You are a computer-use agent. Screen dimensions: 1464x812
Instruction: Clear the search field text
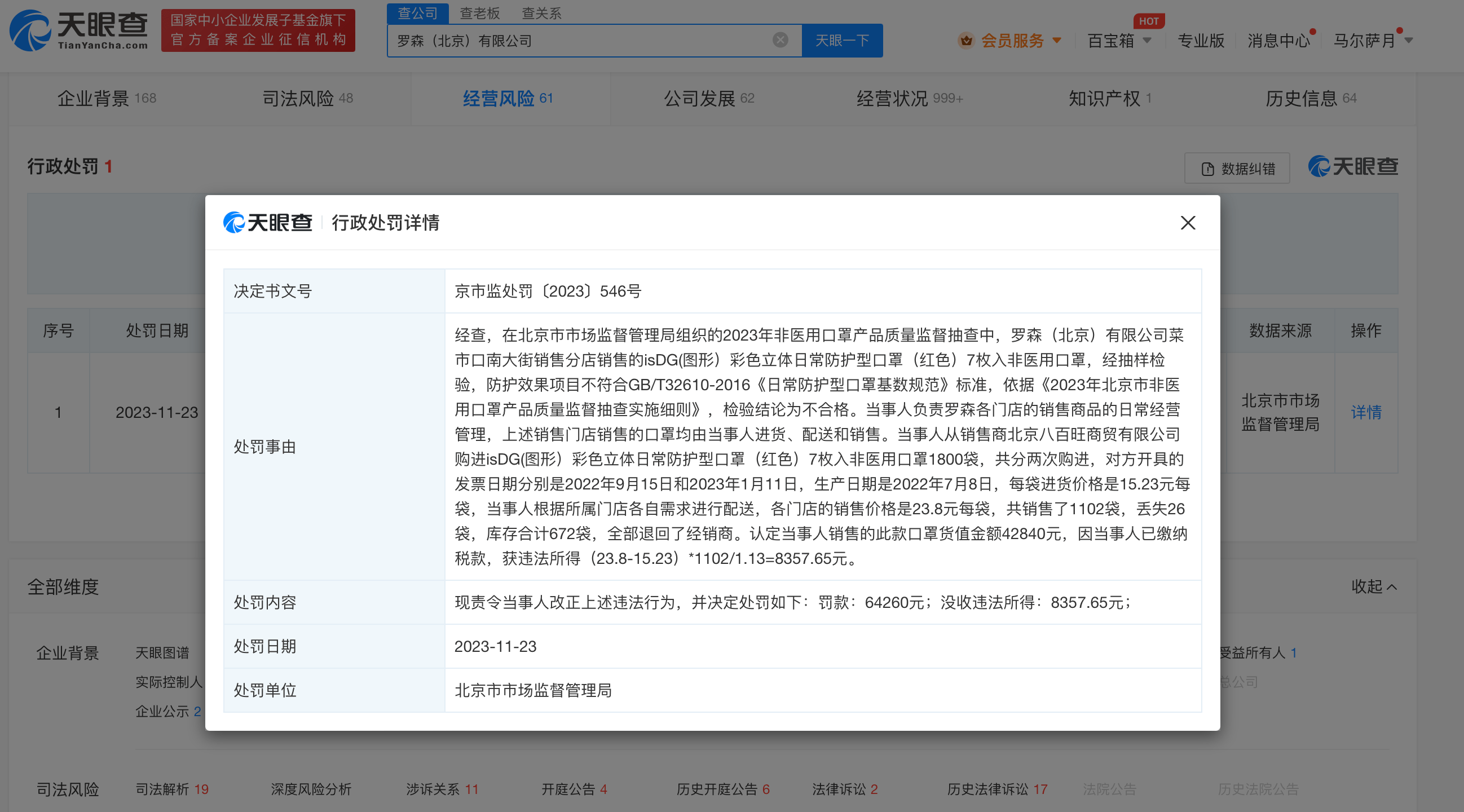coord(780,40)
